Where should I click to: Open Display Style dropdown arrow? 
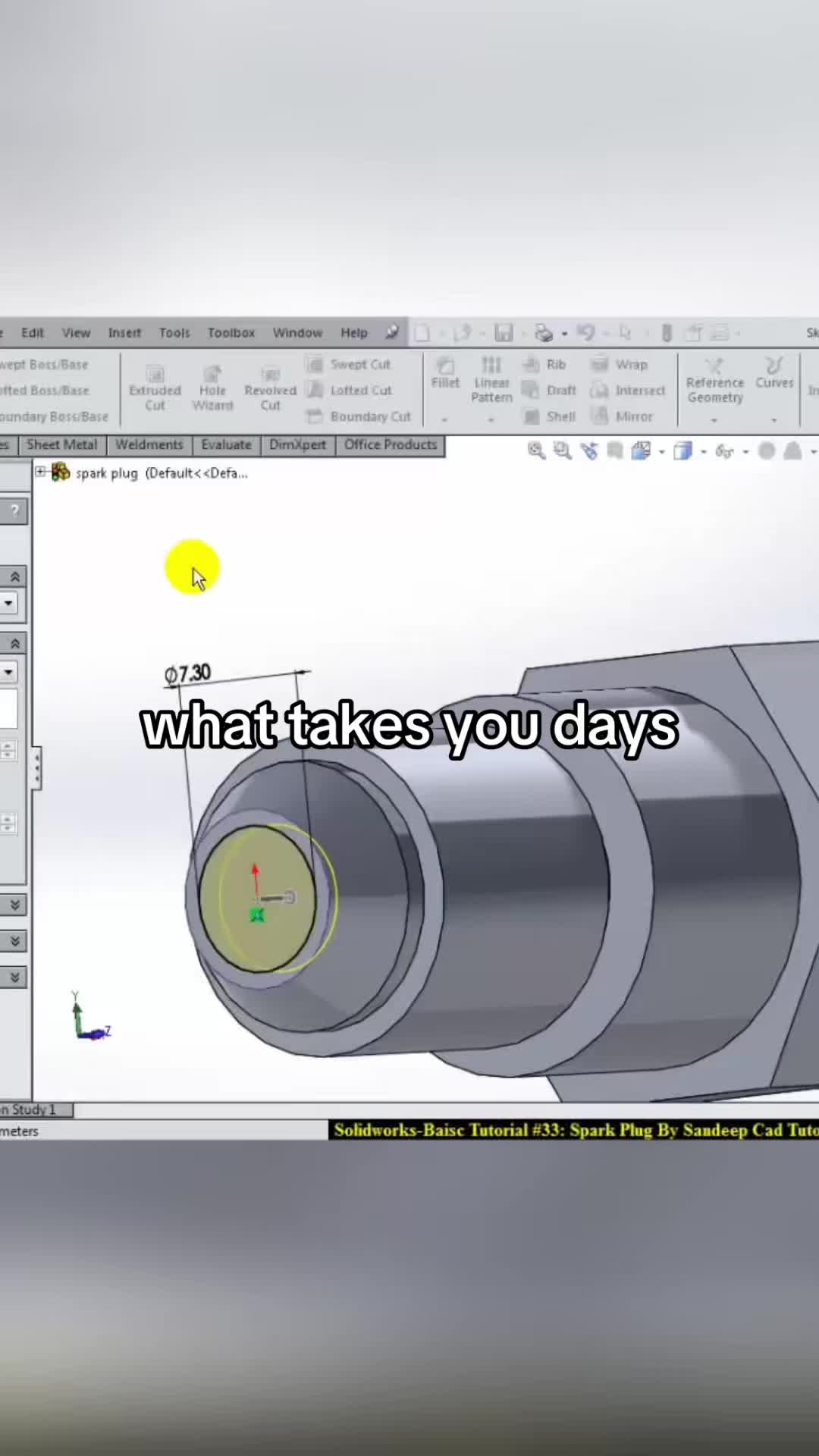(x=703, y=452)
